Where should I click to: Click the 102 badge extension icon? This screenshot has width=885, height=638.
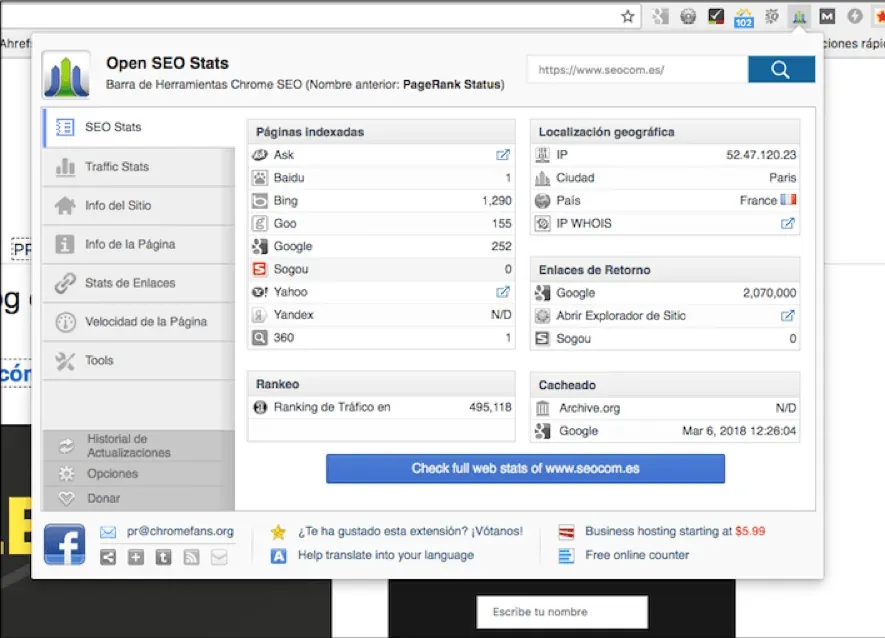click(744, 18)
